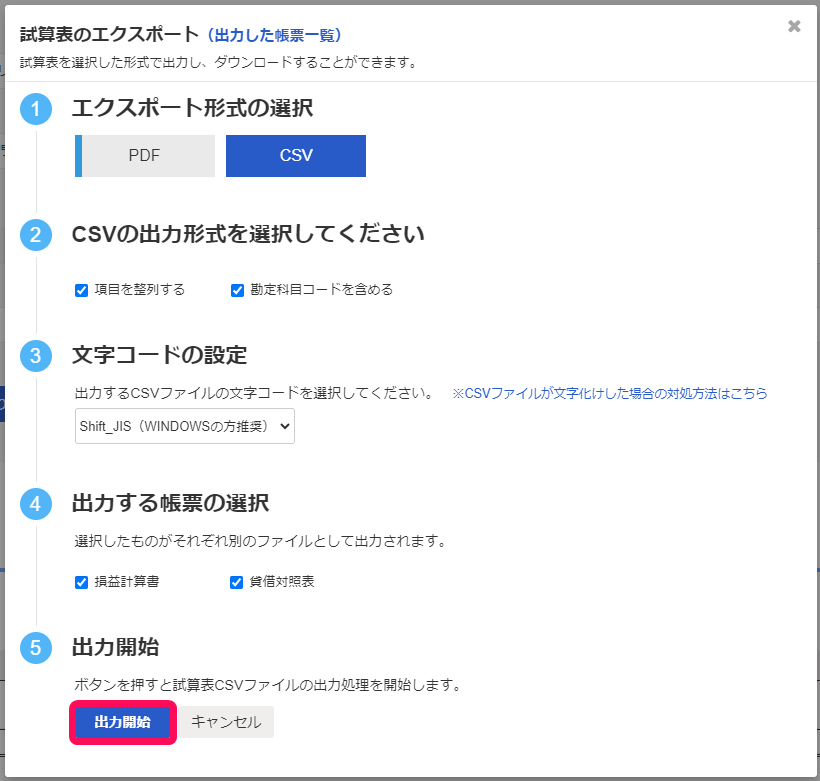This screenshot has height=781, width=820.
Task: Open the CSV文字化け対処方法 help link
Action: tap(610, 393)
